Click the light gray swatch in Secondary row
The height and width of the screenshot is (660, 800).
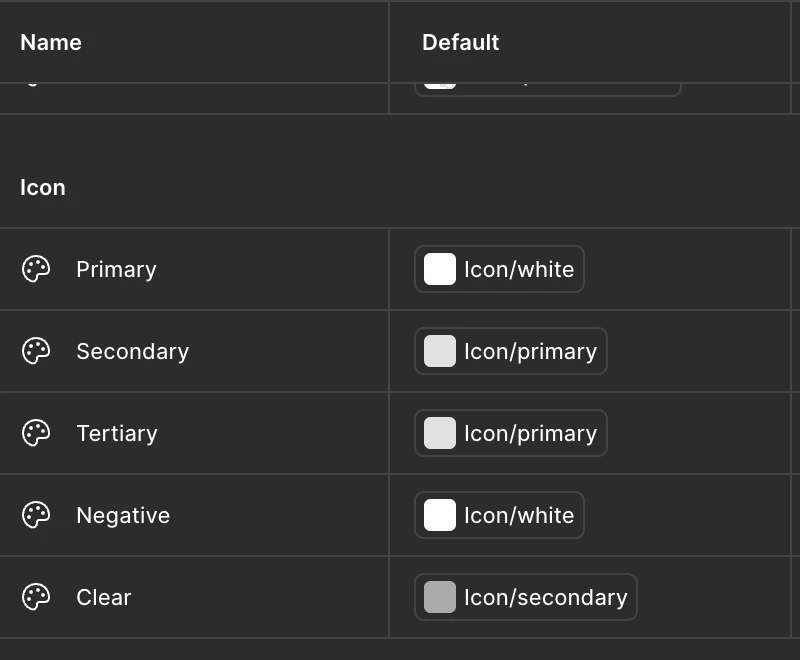[440, 351]
